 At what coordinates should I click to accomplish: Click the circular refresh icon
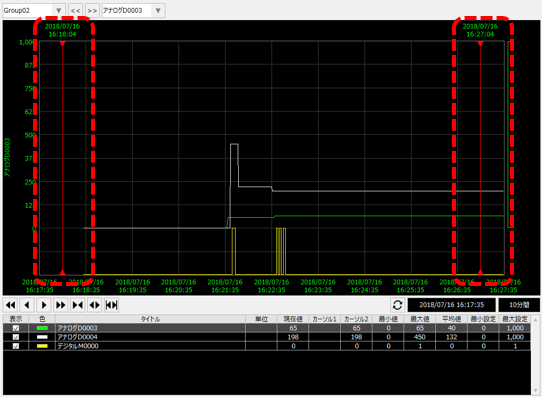point(398,305)
